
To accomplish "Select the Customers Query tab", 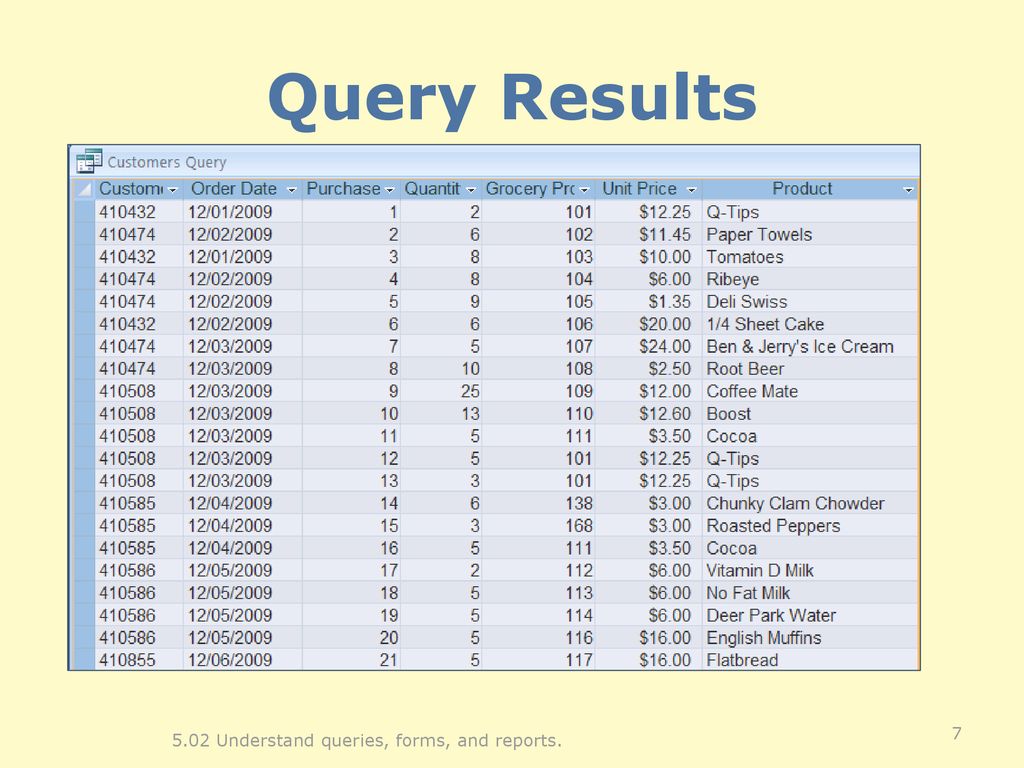I will tap(167, 162).
